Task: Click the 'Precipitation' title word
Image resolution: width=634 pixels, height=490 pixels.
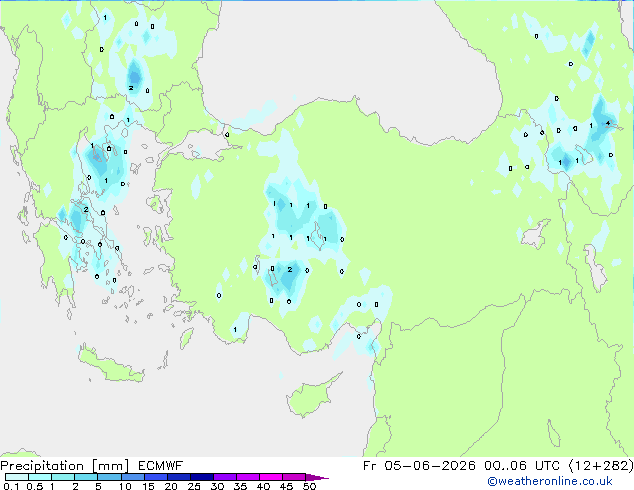Action: [x=42, y=466]
